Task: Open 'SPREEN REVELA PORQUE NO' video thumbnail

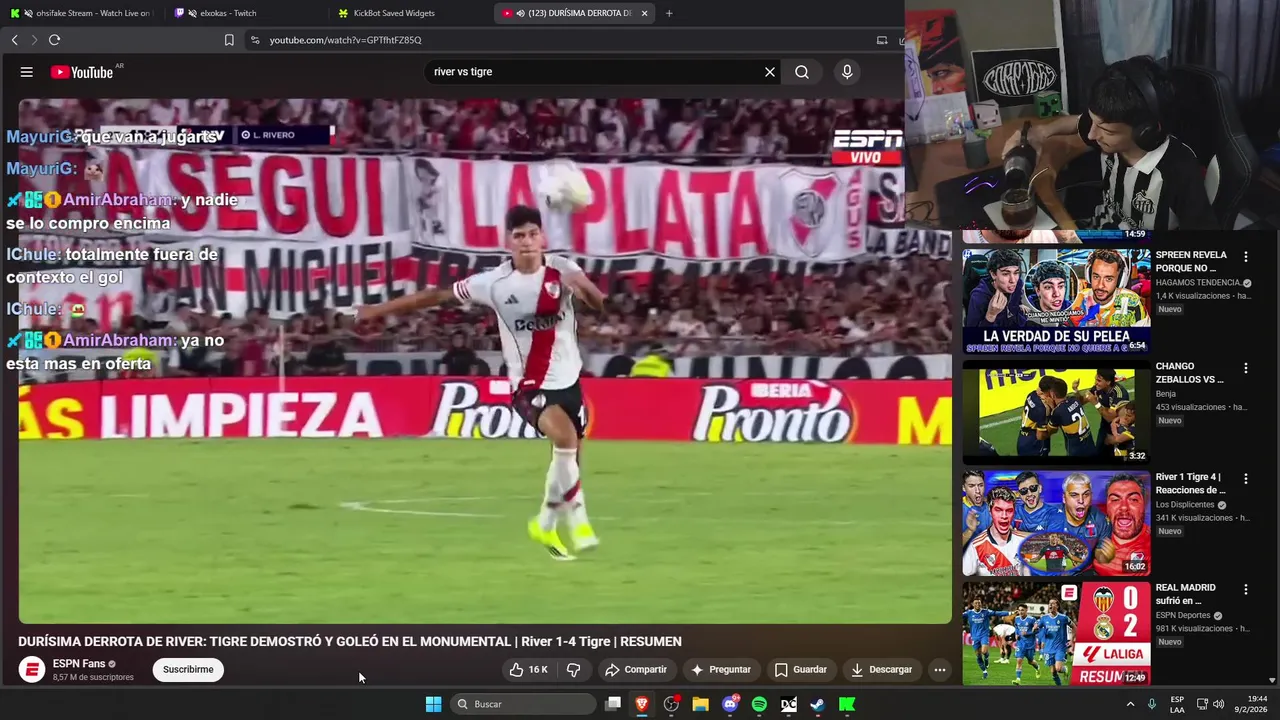Action: [1056, 301]
